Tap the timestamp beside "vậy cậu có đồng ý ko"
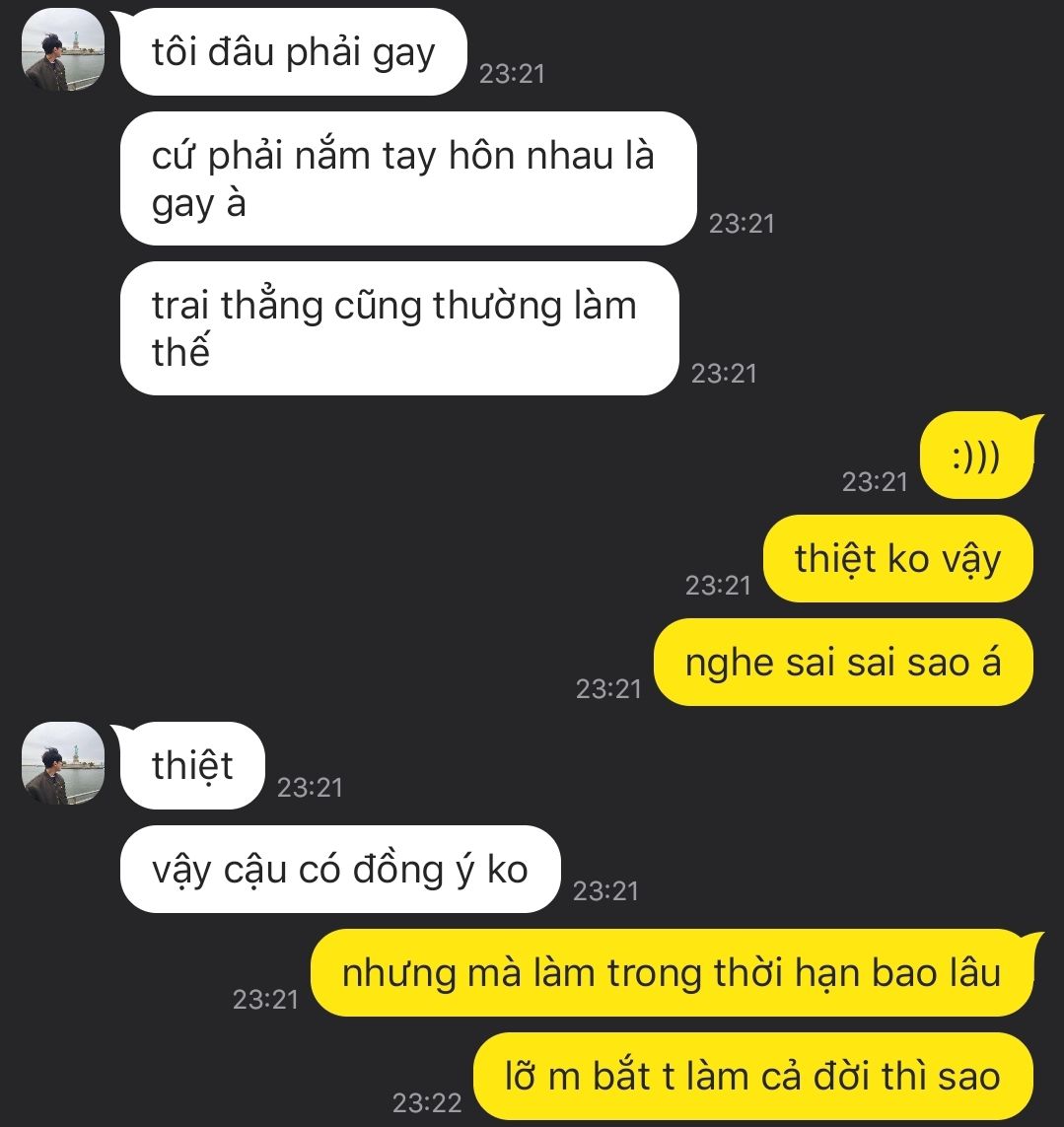 pyautogui.click(x=605, y=891)
